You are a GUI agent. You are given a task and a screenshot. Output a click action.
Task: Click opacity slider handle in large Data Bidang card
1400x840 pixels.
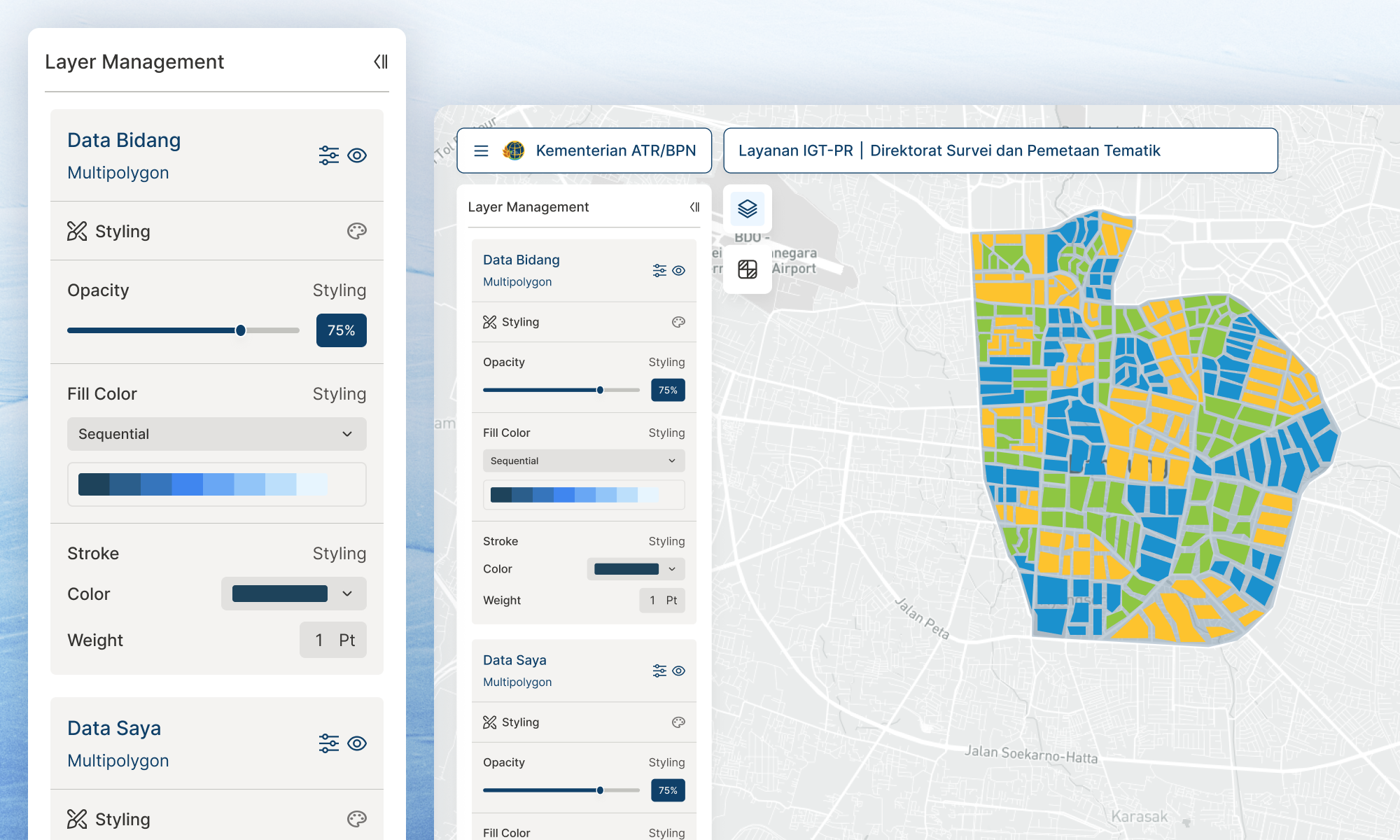(x=240, y=330)
